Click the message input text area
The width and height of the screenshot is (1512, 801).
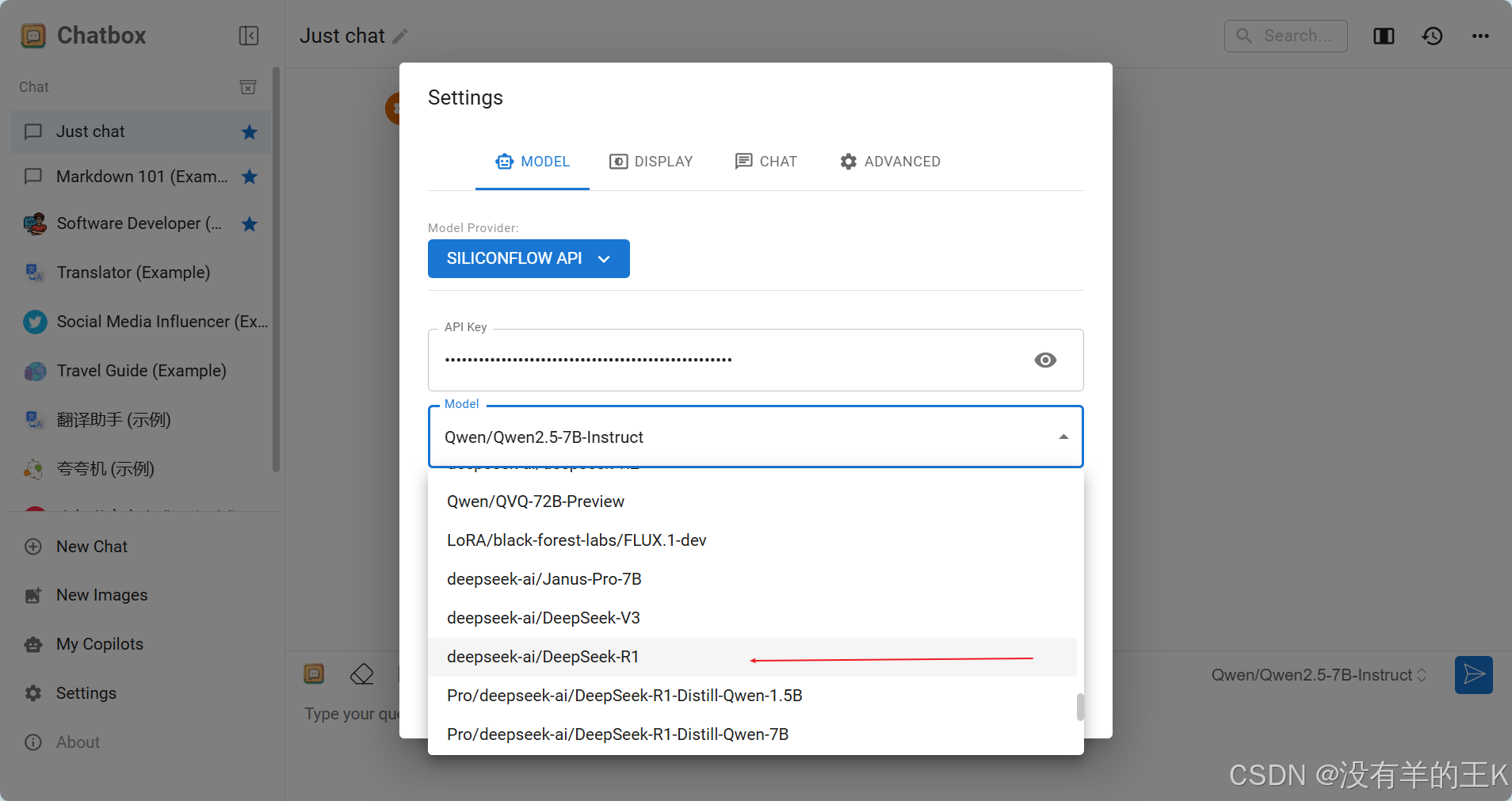tap(352, 714)
